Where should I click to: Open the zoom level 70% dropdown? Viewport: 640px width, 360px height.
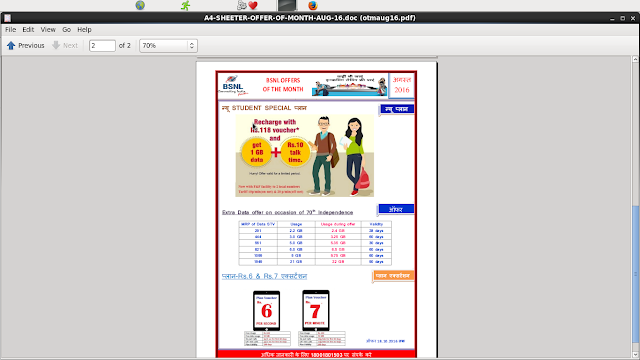pos(168,45)
